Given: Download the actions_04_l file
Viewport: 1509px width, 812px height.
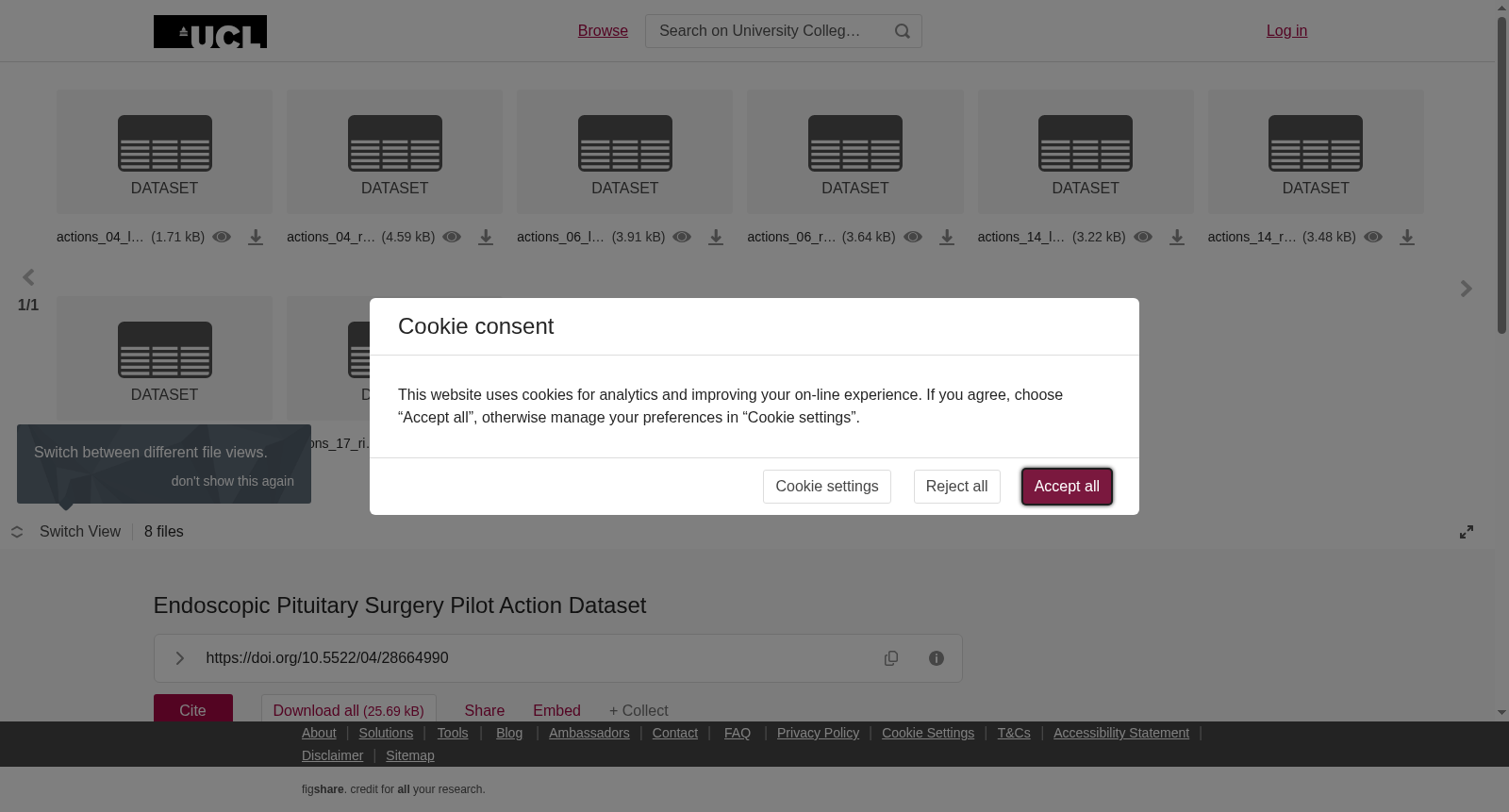Looking at the screenshot, I should tap(256, 238).
